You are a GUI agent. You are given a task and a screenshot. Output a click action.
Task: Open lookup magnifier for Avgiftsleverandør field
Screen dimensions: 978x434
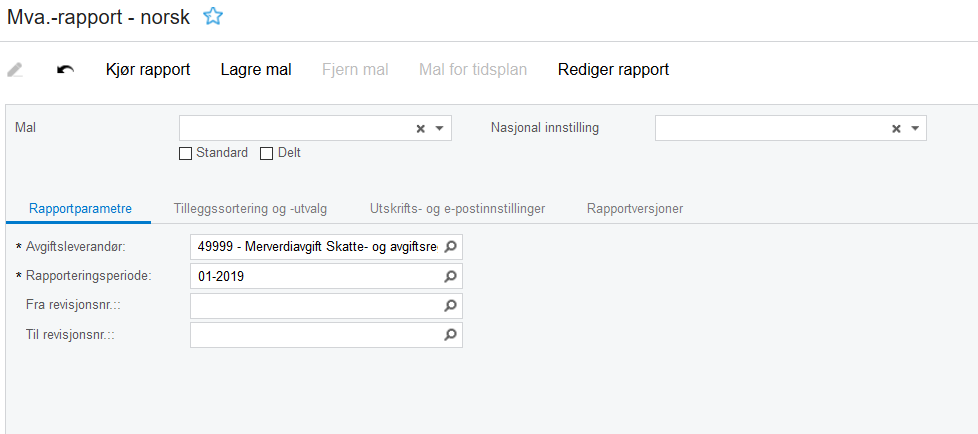pyautogui.click(x=450, y=247)
